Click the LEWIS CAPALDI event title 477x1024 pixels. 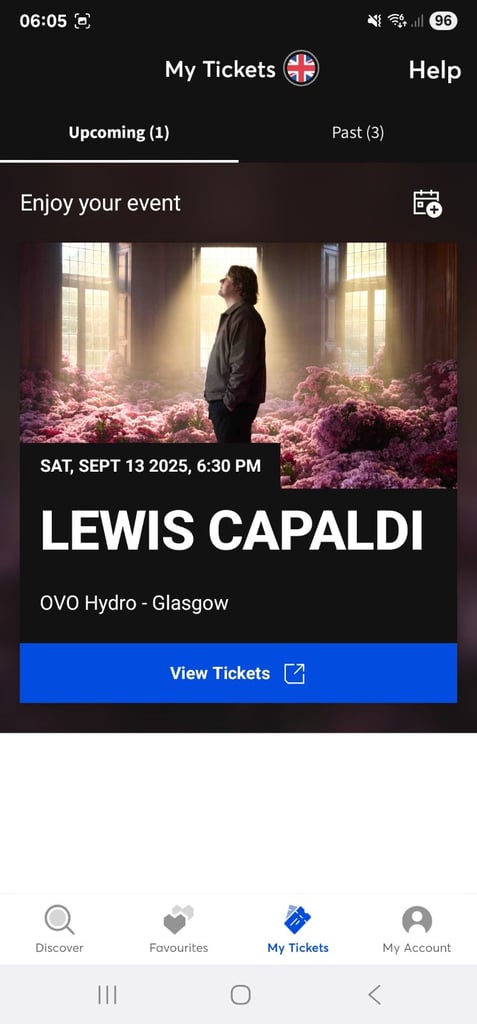point(231,529)
